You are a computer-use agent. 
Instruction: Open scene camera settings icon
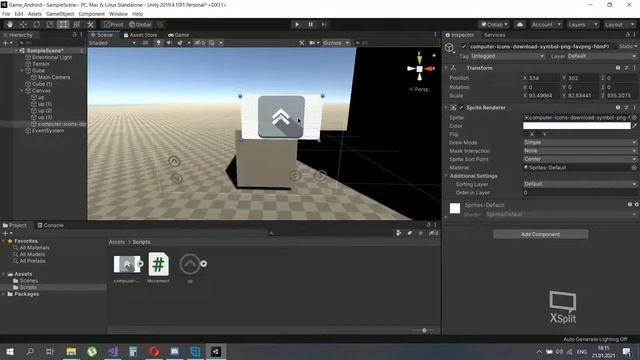[x=312, y=43]
